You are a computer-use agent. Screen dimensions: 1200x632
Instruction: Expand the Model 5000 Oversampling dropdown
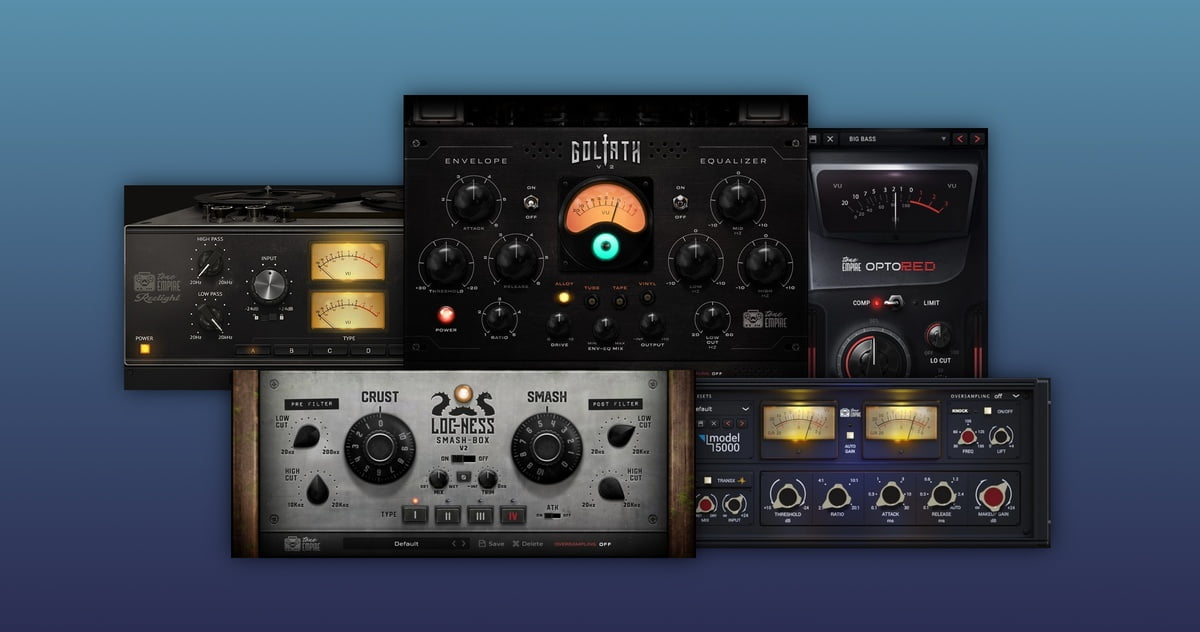(1015, 396)
